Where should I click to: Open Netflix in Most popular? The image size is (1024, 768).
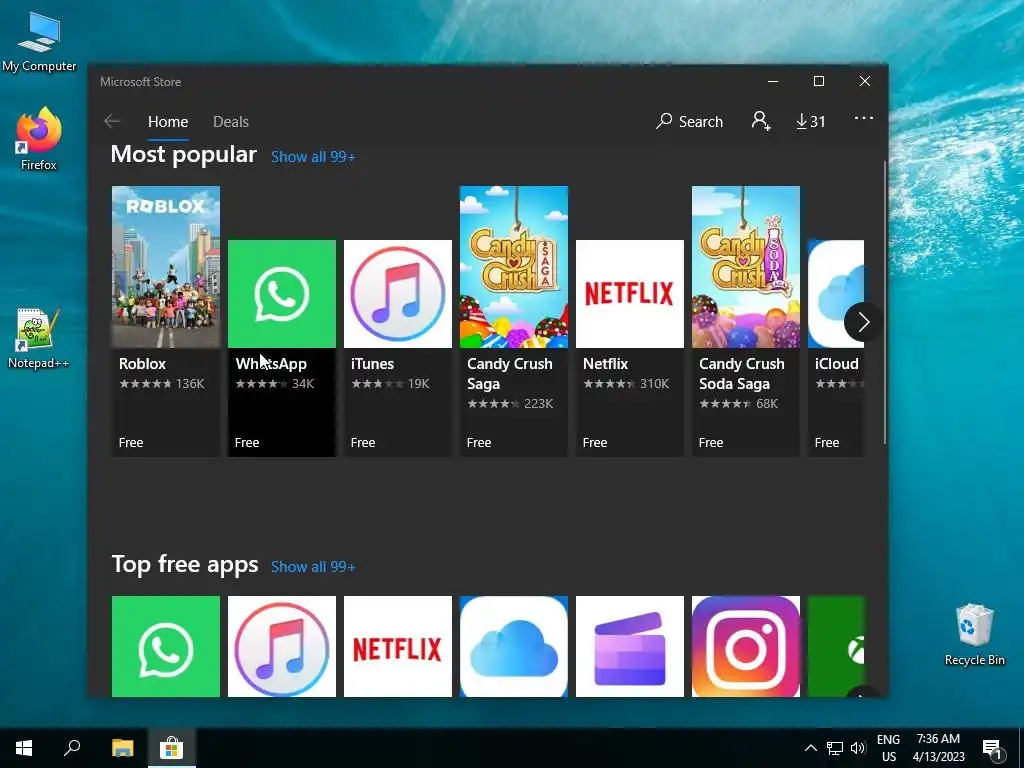630,347
